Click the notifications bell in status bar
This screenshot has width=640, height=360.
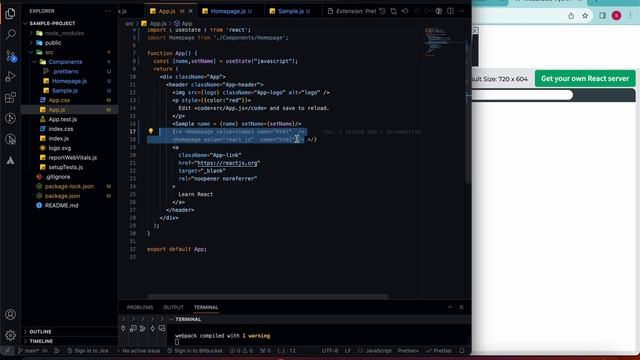(x=462, y=351)
